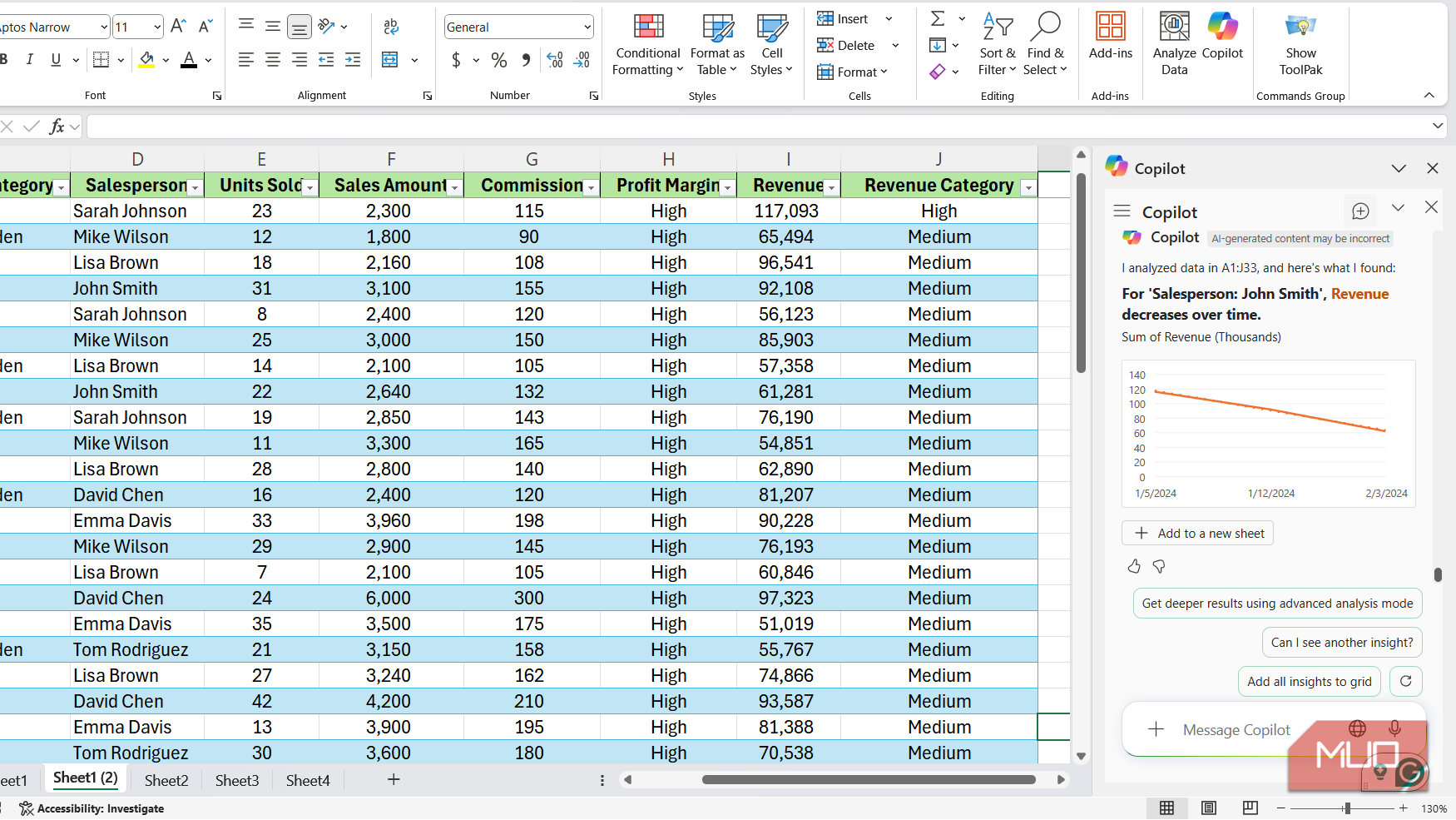Screen dimensions: 1456x820
Task: Switch to Page Layout view
Action: [1208, 808]
